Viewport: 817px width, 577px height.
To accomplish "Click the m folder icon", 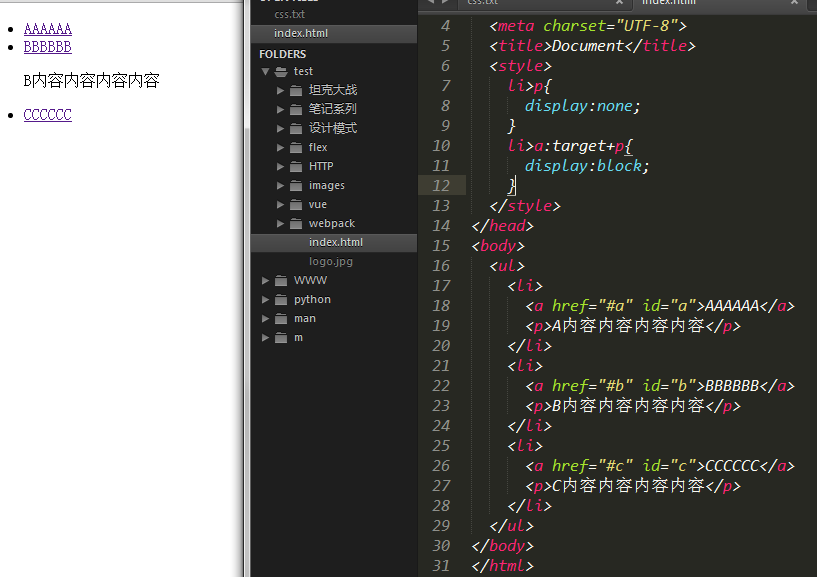I will pos(281,338).
